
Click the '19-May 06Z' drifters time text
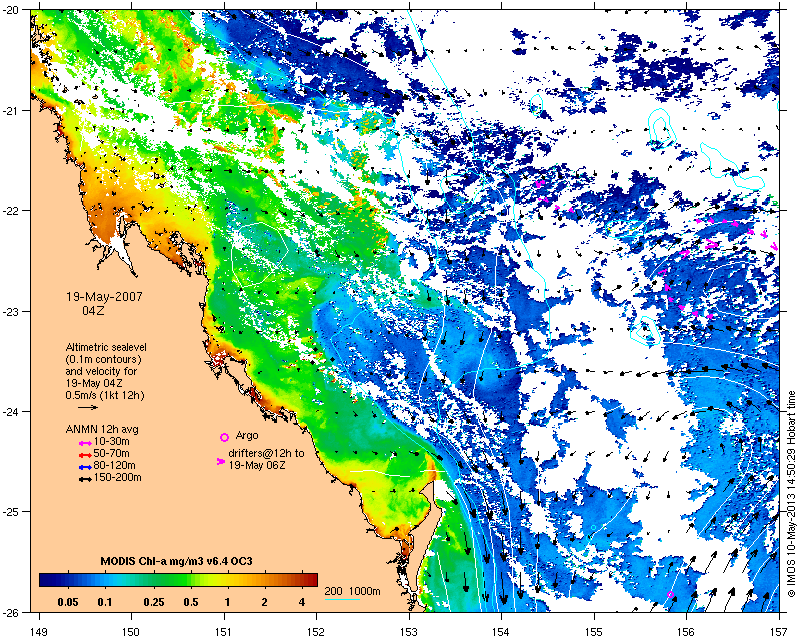(257, 465)
